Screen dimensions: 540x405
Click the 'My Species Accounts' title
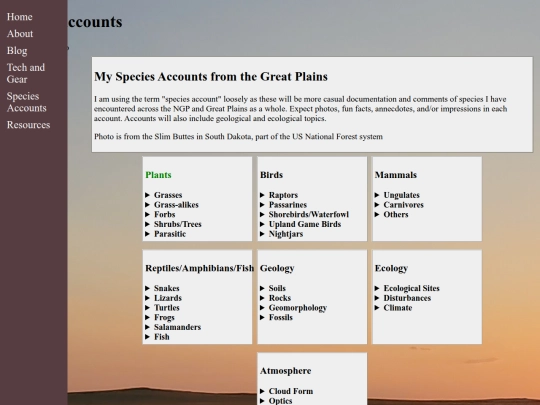tap(211, 76)
